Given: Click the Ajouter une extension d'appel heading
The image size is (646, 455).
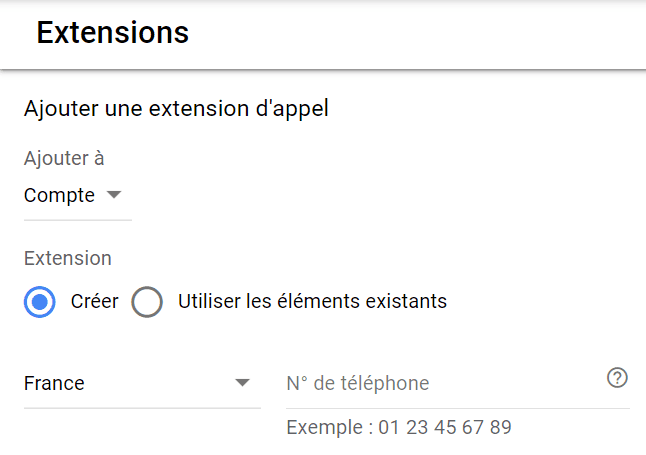Looking at the screenshot, I should [x=176, y=108].
